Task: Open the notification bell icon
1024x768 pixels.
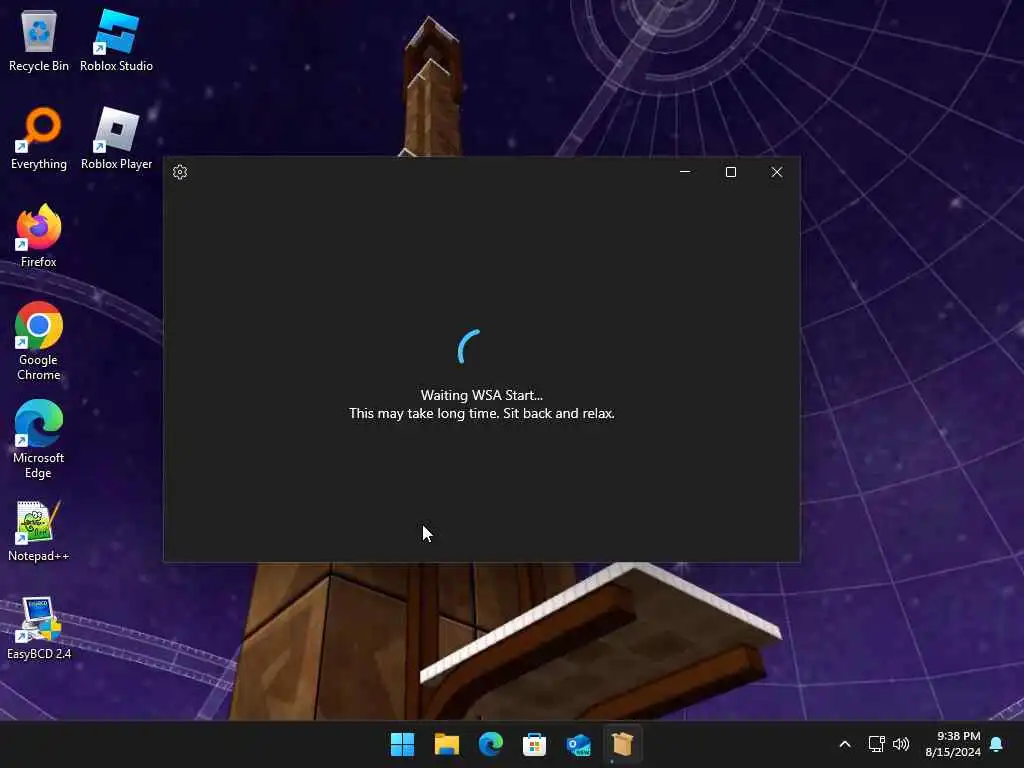Action: (997, 744)
